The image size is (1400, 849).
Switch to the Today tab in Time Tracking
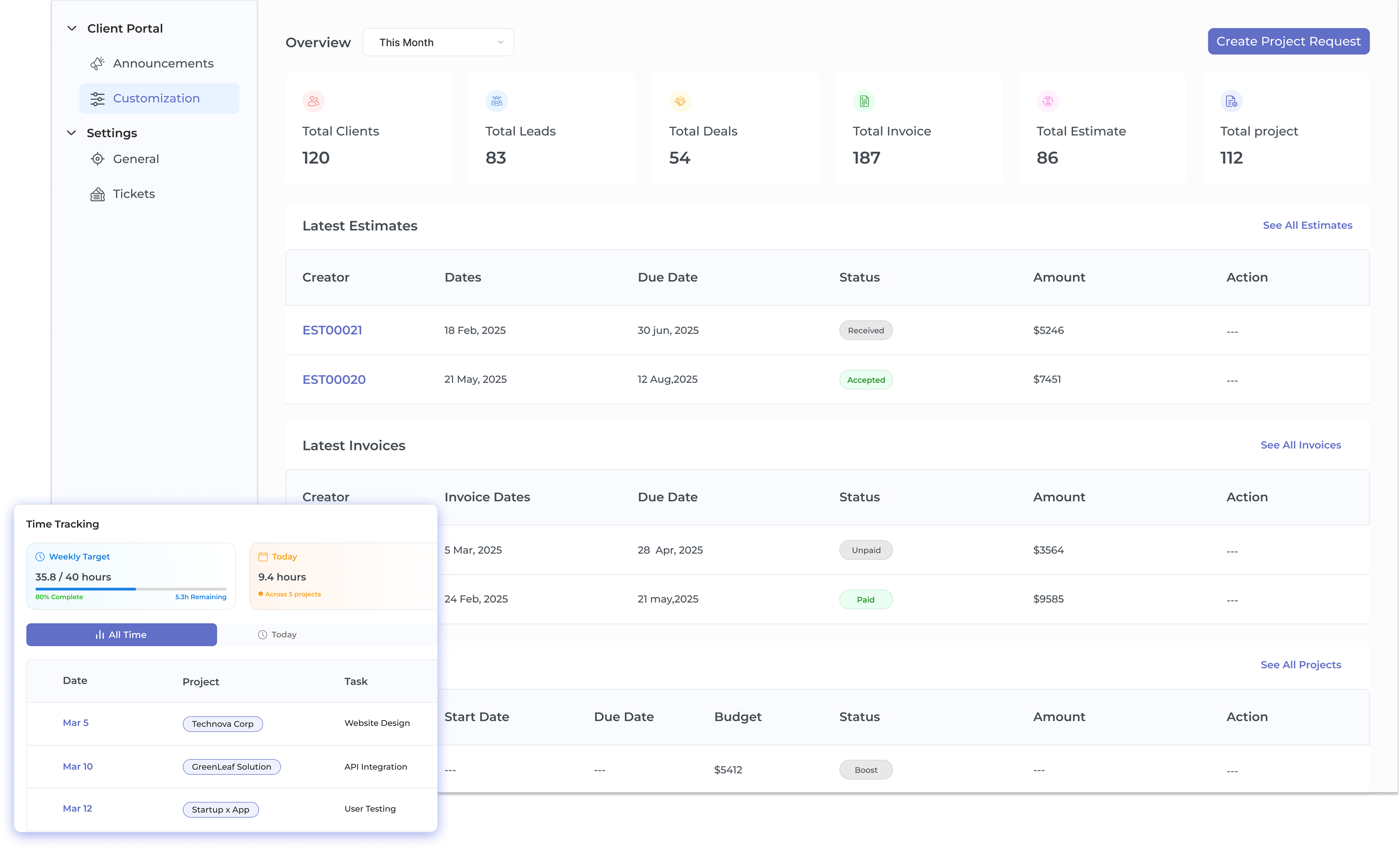278,634
